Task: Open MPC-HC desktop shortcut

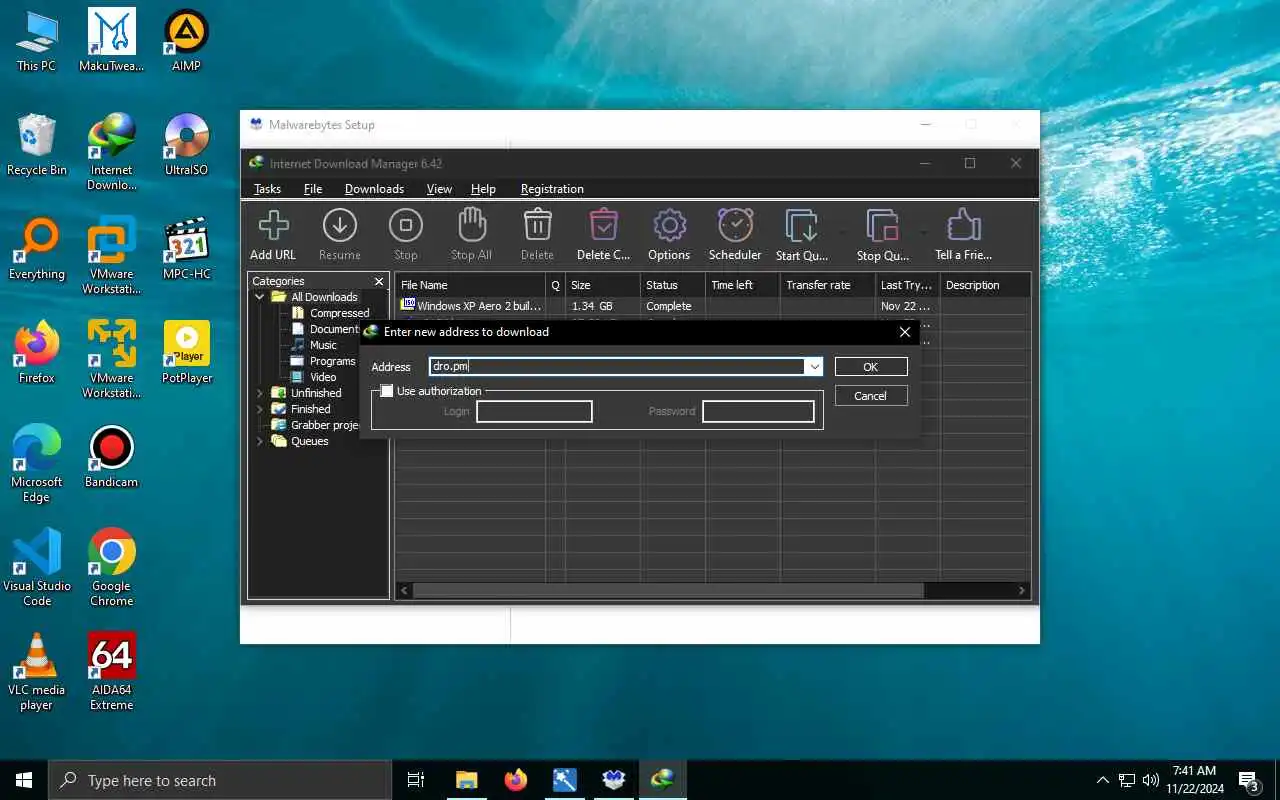Action: pyautogui.click(x=187, y=249)
